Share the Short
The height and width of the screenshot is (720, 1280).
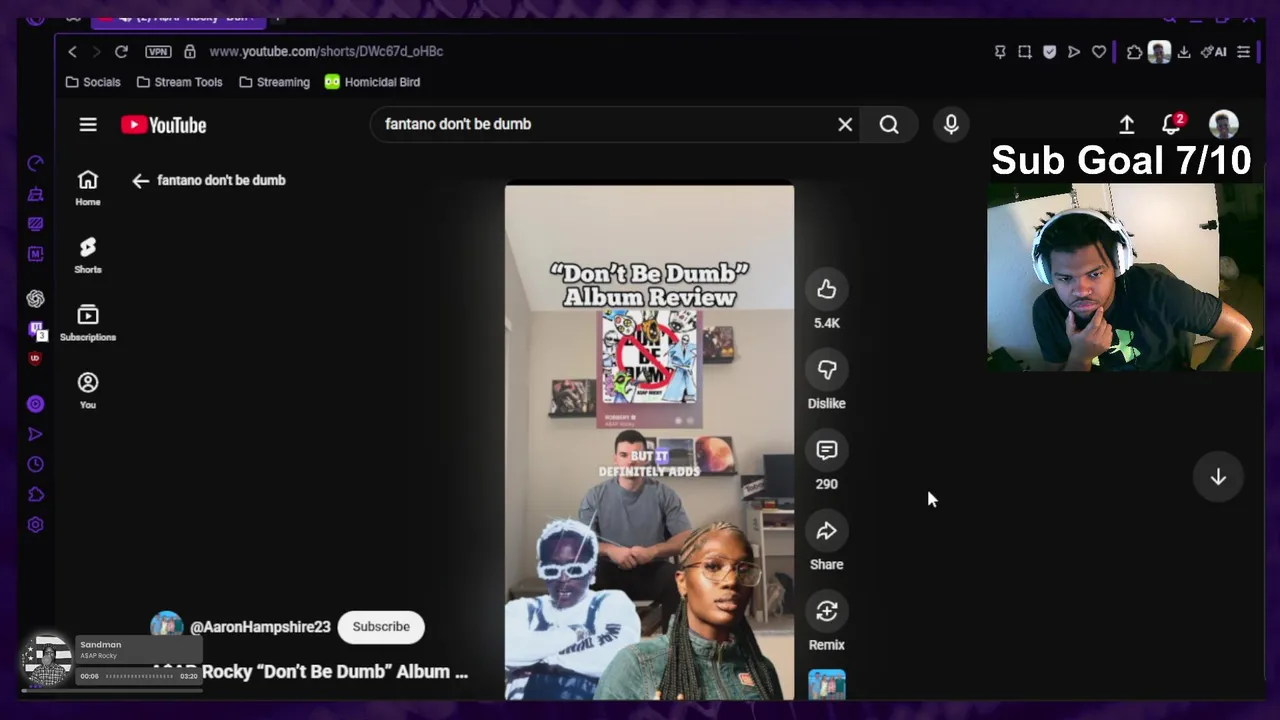point(826,531)
